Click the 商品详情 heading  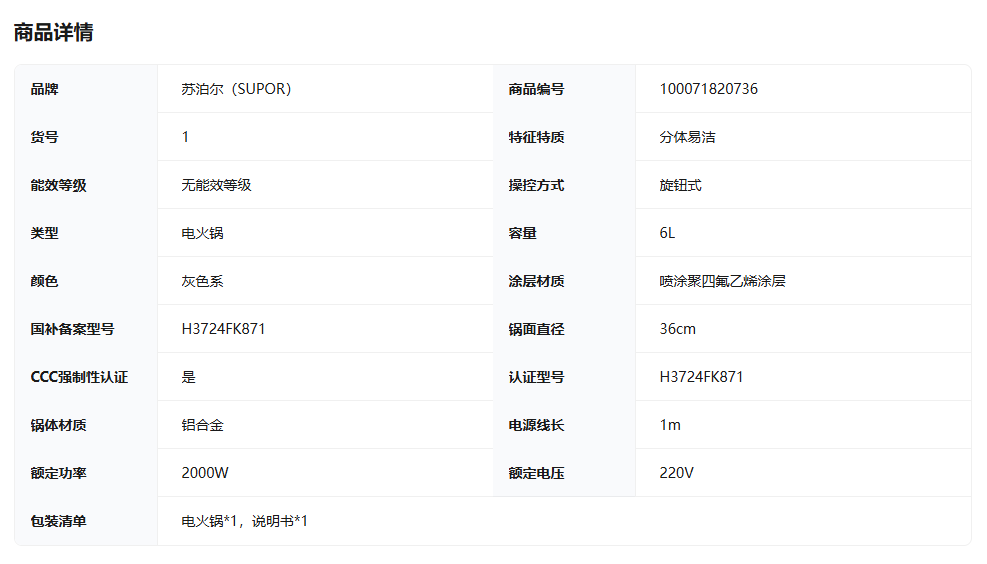click(x=53, y=32)
